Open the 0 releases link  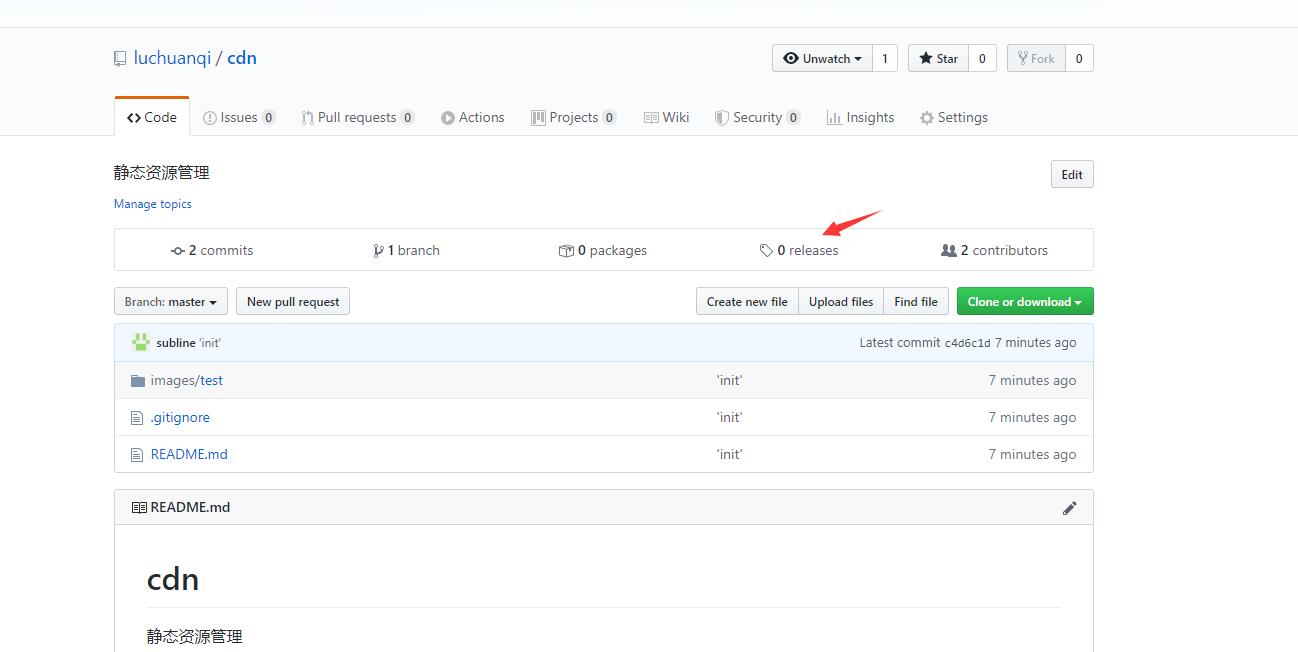[x=799, y=250]
